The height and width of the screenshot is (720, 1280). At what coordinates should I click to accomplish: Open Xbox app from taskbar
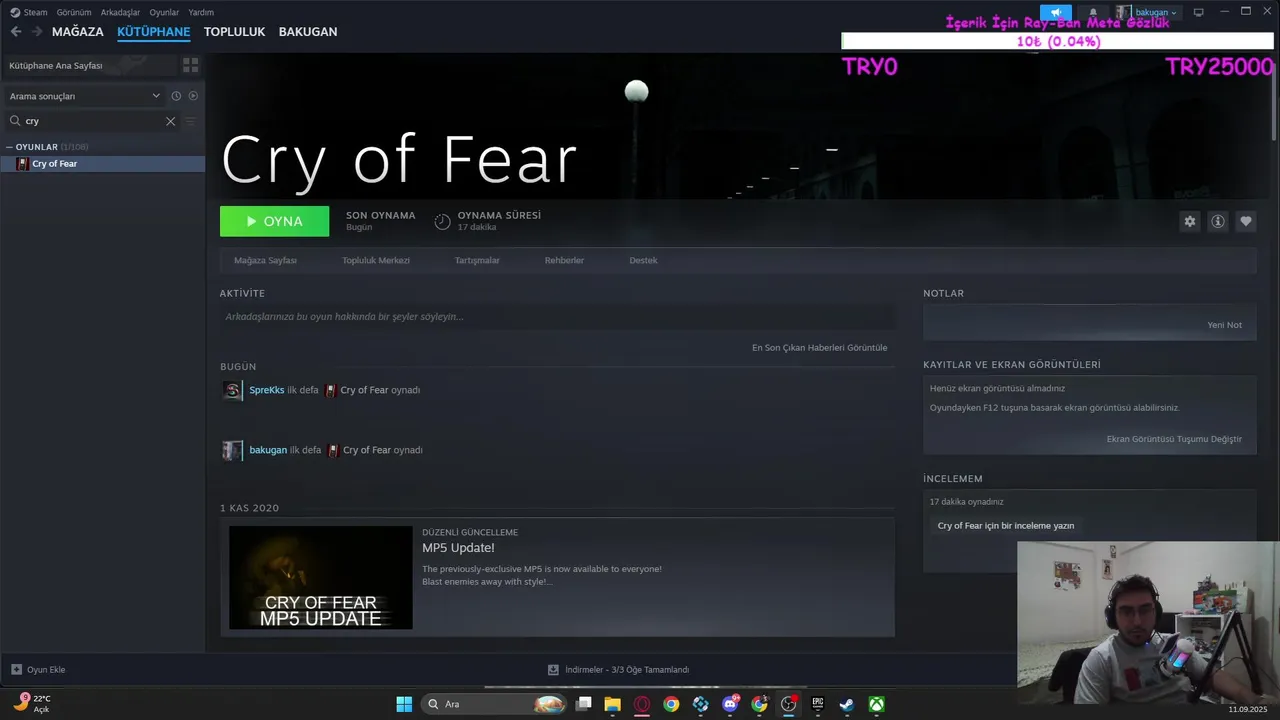click(x=876, y=704)
